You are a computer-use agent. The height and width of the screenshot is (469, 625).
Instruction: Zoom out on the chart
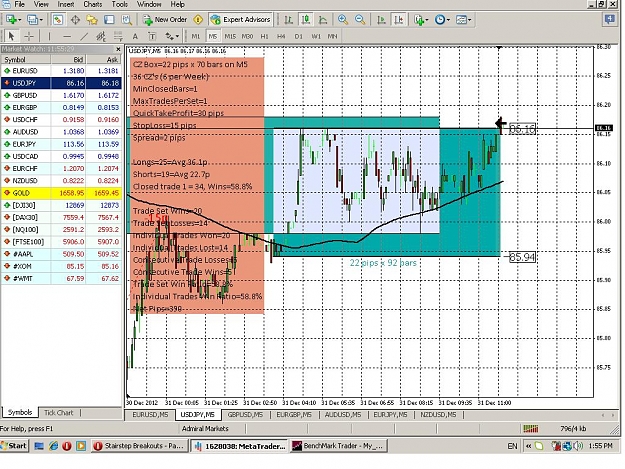[x=360, y=20]
